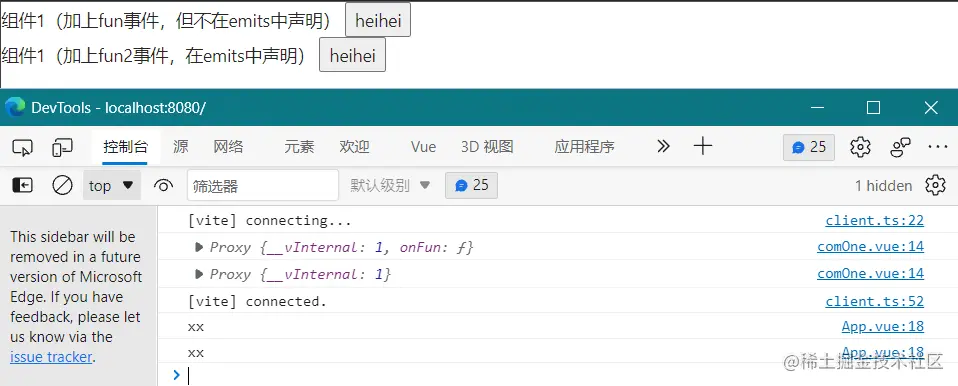This screenshot has width=958, height=386.
Task: Open first App.vue:18 source link
Action: click(883, 327)
